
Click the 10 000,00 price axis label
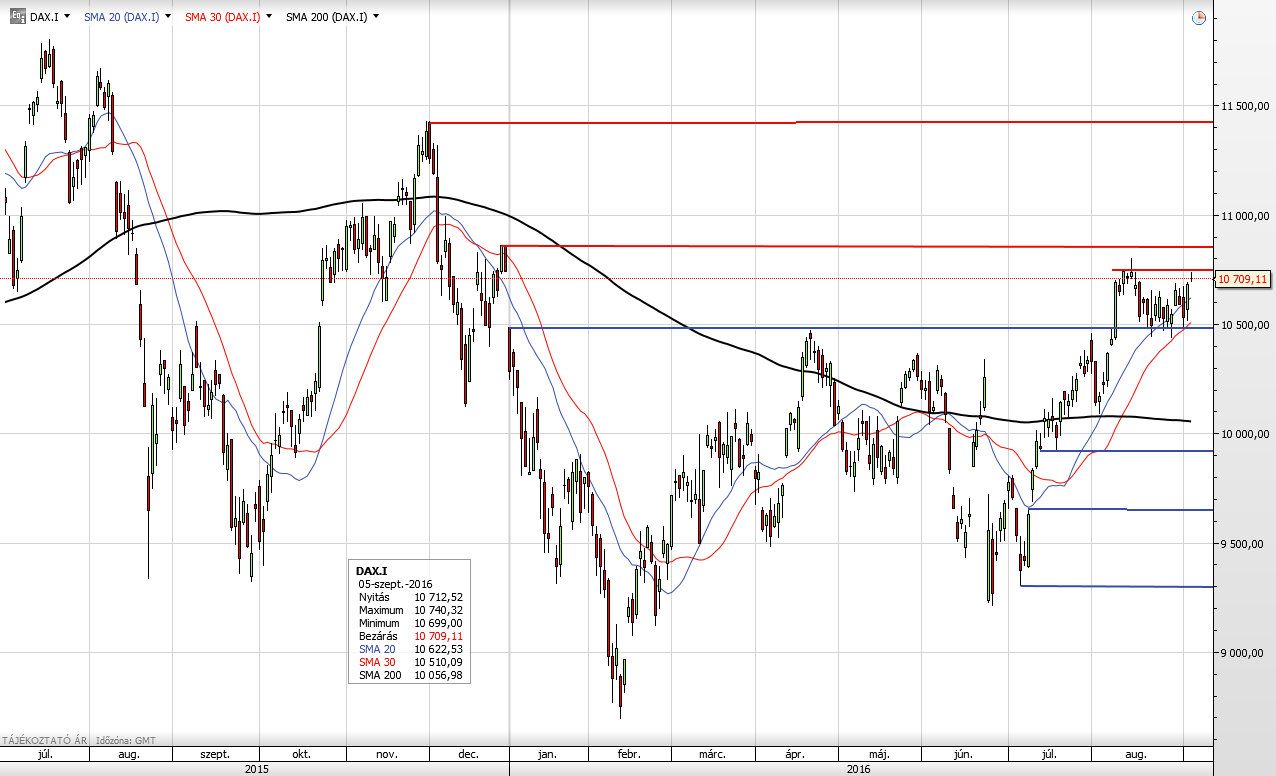1245,434
